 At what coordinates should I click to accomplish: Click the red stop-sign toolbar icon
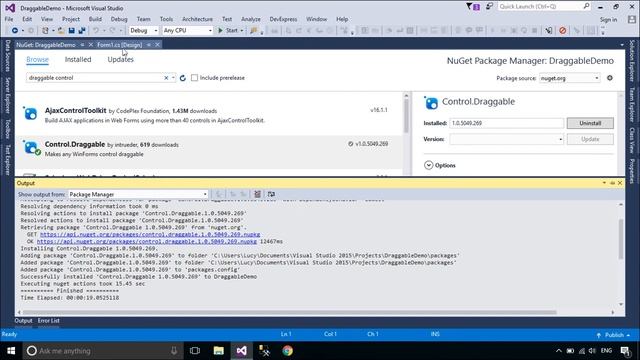click(x=563, y=31)
